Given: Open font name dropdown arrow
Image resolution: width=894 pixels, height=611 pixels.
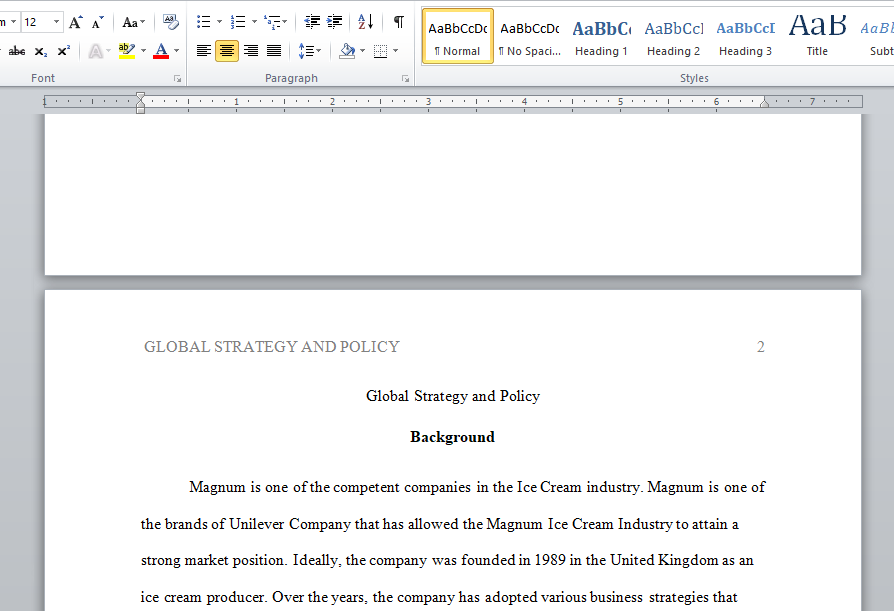Looking at the screenshot, I should [13, 22].
